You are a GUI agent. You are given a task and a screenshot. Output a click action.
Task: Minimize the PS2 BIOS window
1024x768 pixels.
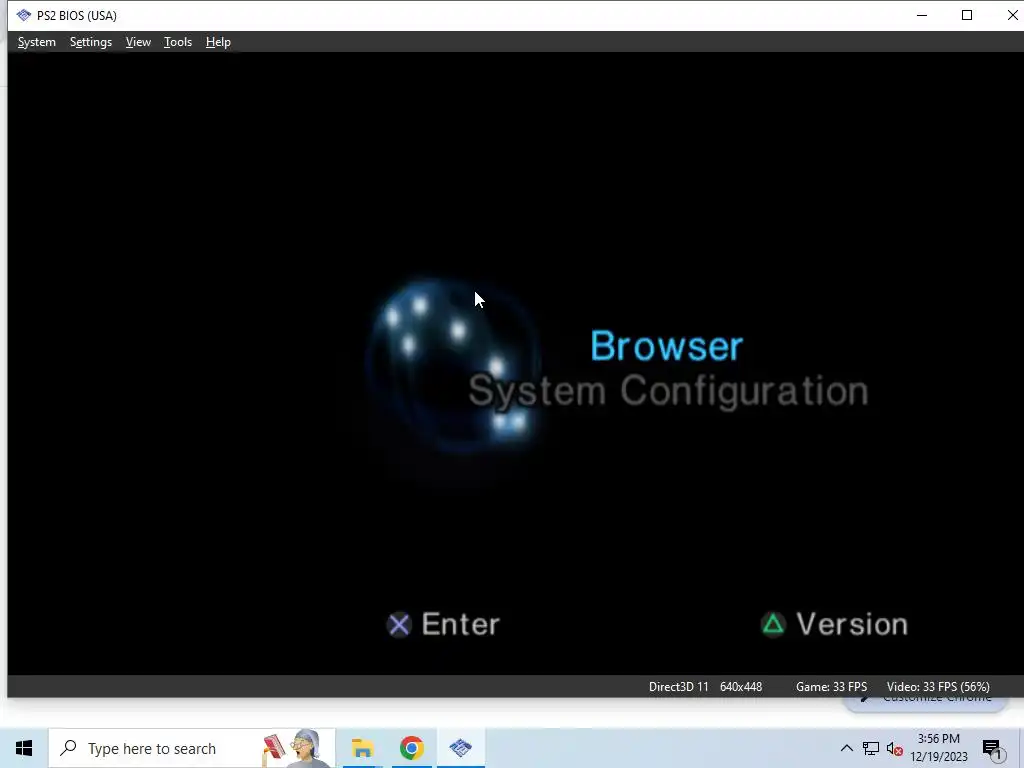tap(921, 15)
